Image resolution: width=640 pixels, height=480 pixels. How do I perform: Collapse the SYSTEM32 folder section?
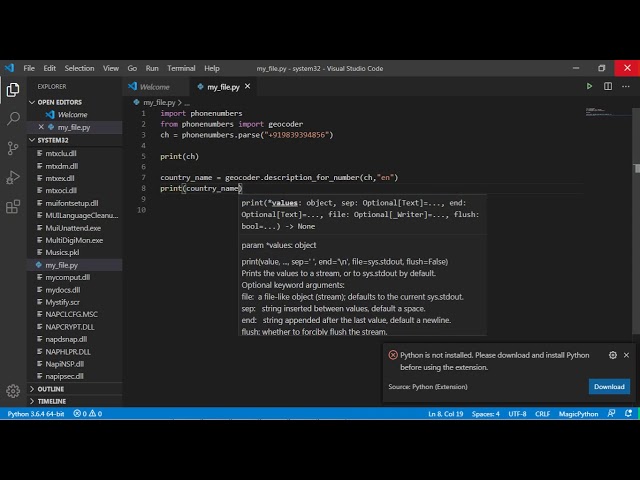[32, 140]
